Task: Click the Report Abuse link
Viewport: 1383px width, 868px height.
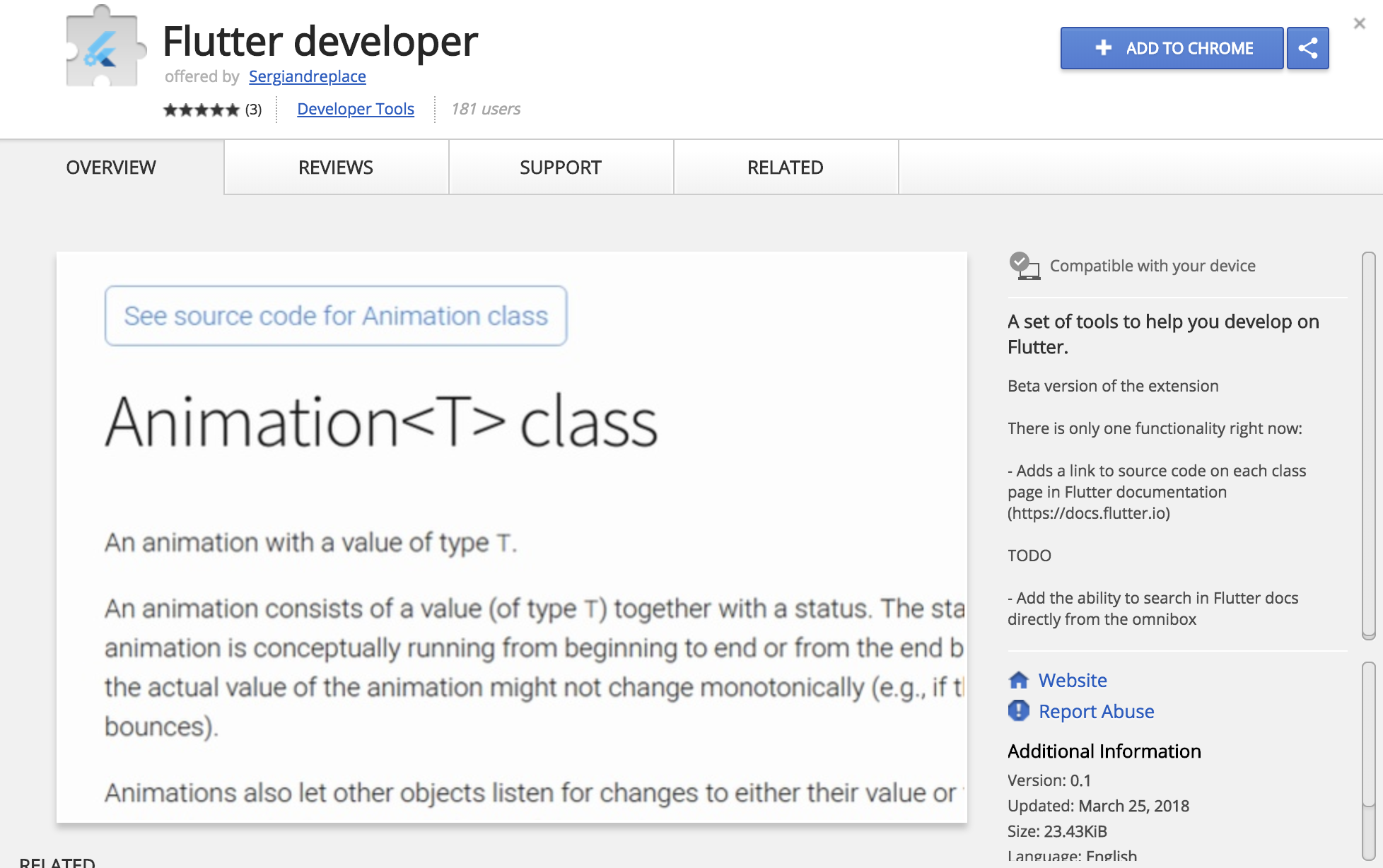Action: tap(1096, 711)
